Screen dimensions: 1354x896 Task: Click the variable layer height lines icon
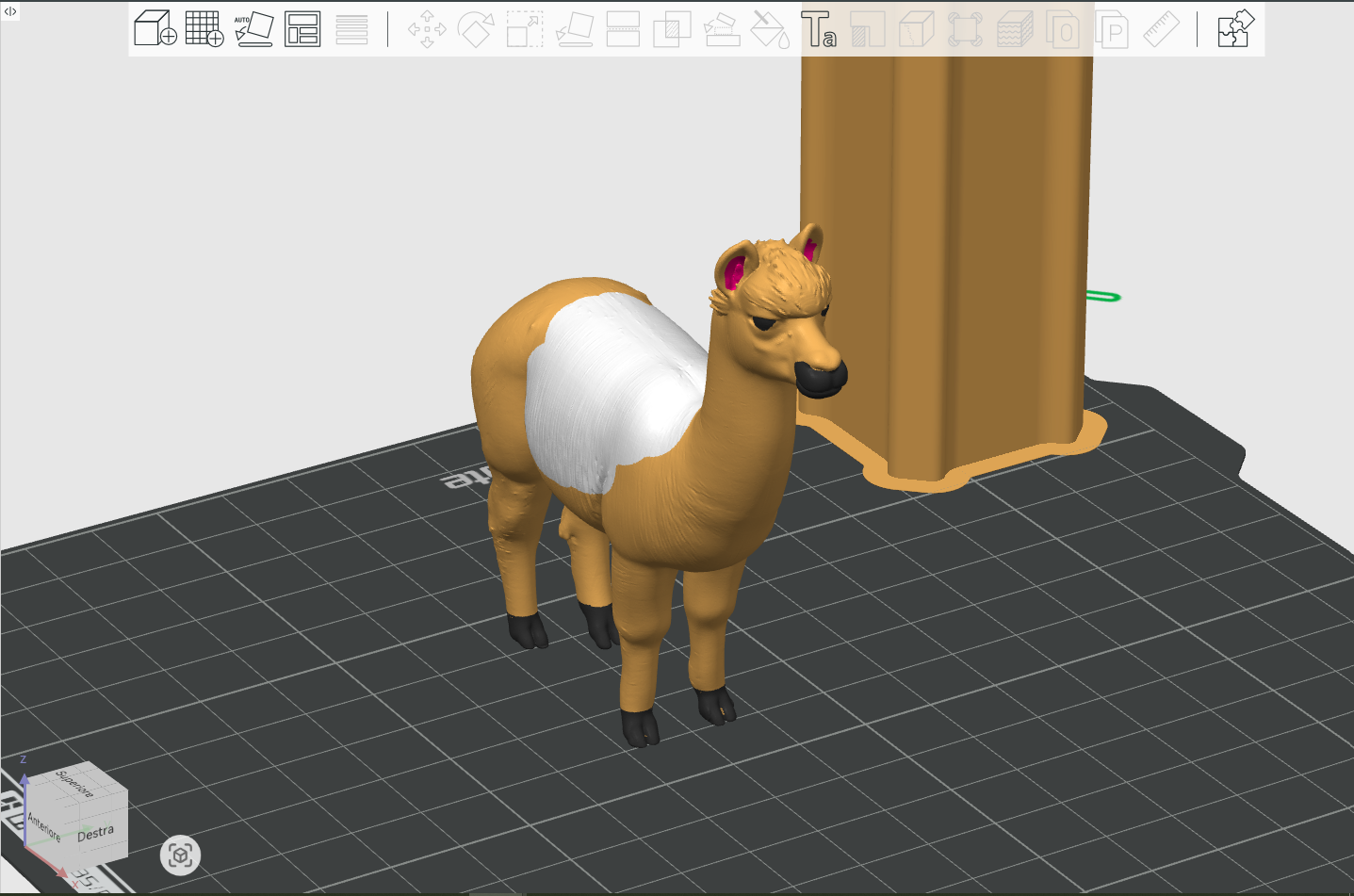pos(351,28)
